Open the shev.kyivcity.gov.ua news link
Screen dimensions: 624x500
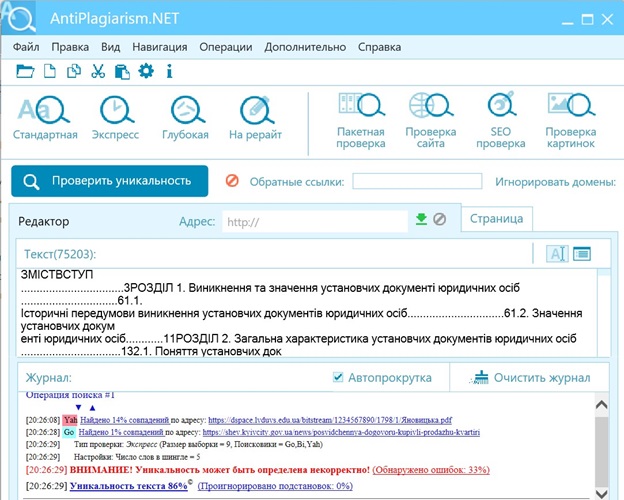(341, 432)
